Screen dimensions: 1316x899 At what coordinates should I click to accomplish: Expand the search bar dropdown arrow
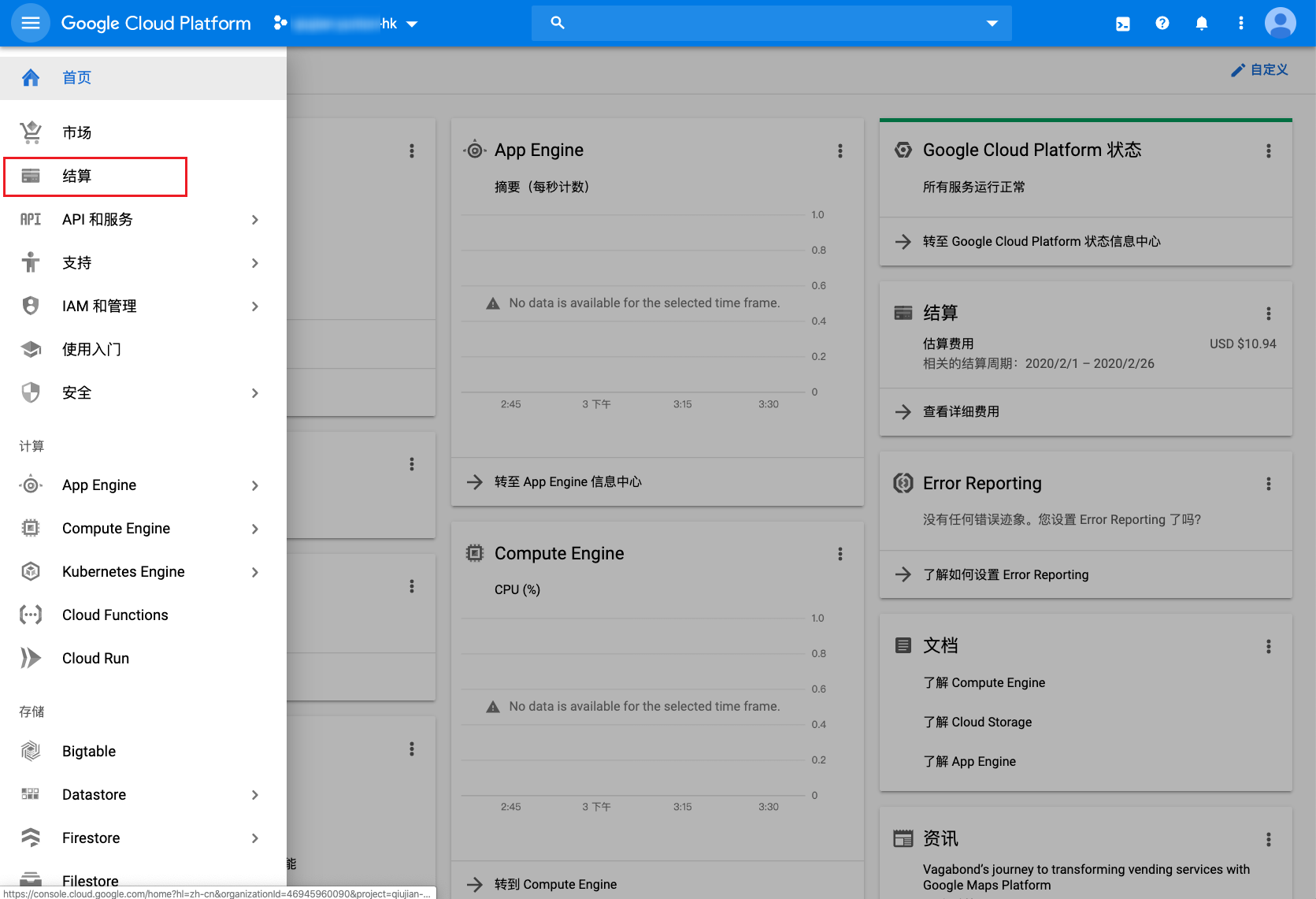[992, 24]
